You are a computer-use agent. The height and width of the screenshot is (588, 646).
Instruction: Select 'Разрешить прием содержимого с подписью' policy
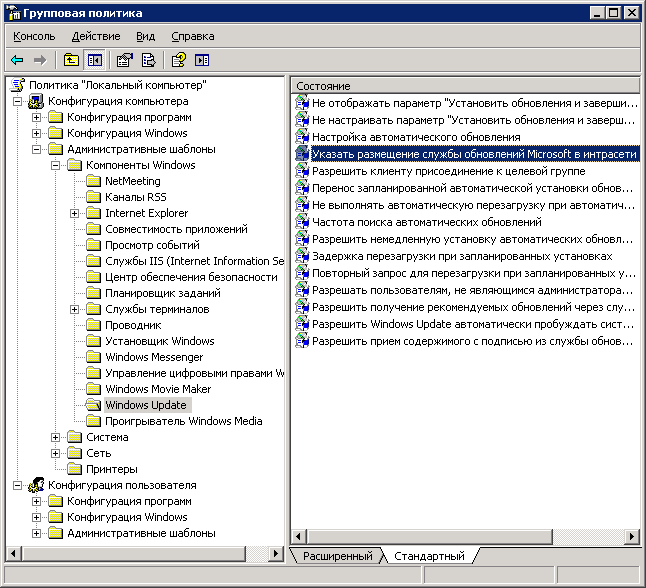pos(472,341)
